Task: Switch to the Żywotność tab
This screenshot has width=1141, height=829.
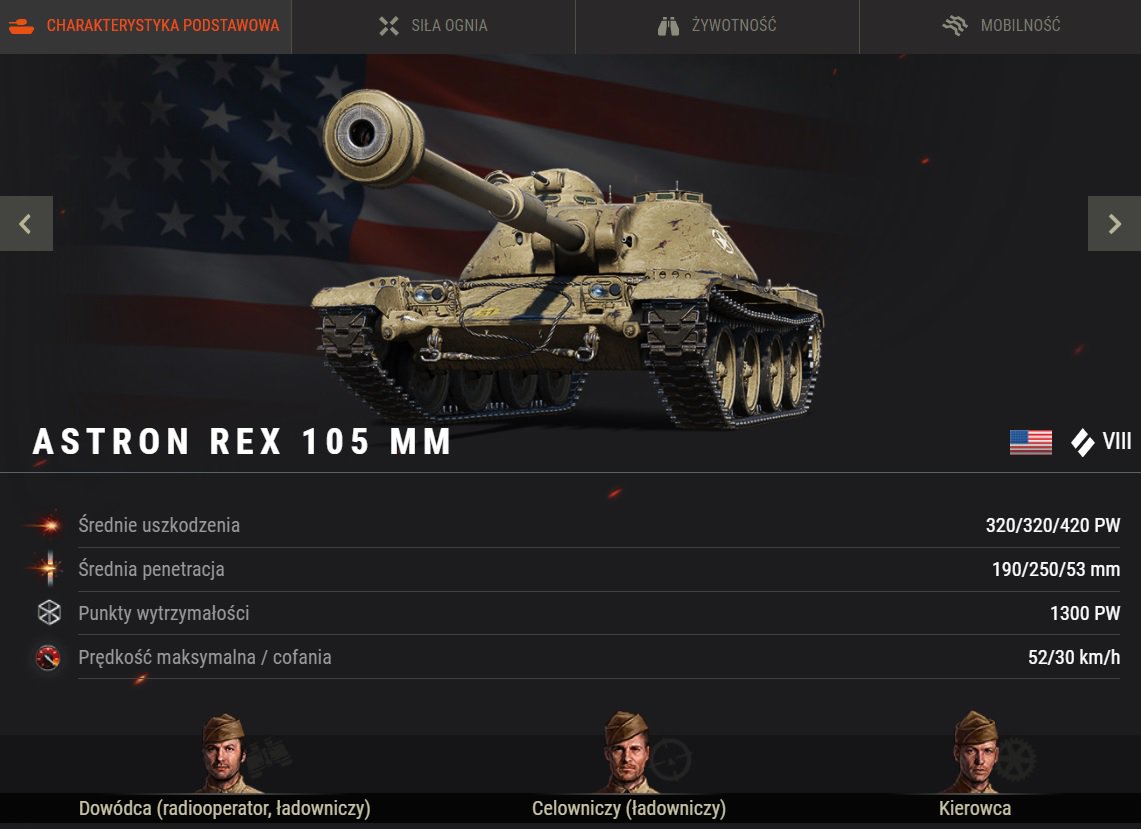Action: tap(717, 26)
